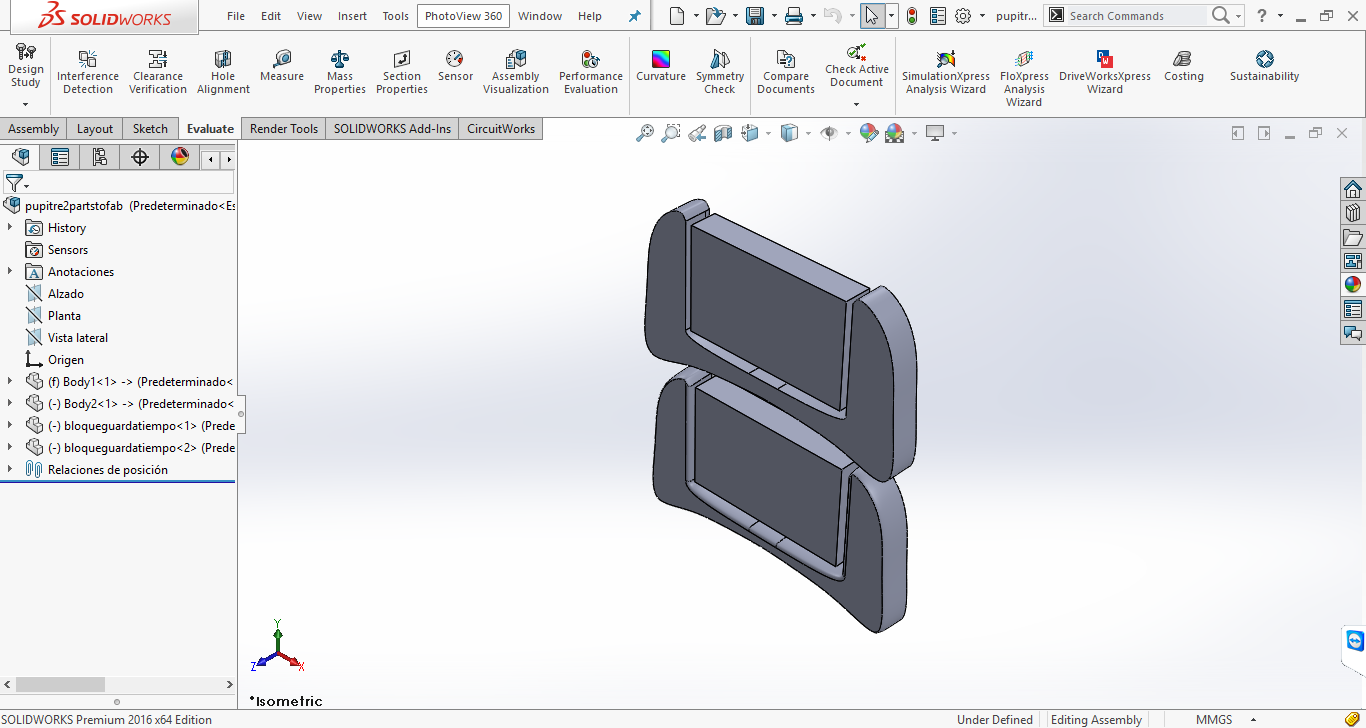The width and height of the screenshot is (1366, 728).
Task: Click Edit Appearance icon in view toolbar
Action: click(869, 133)
